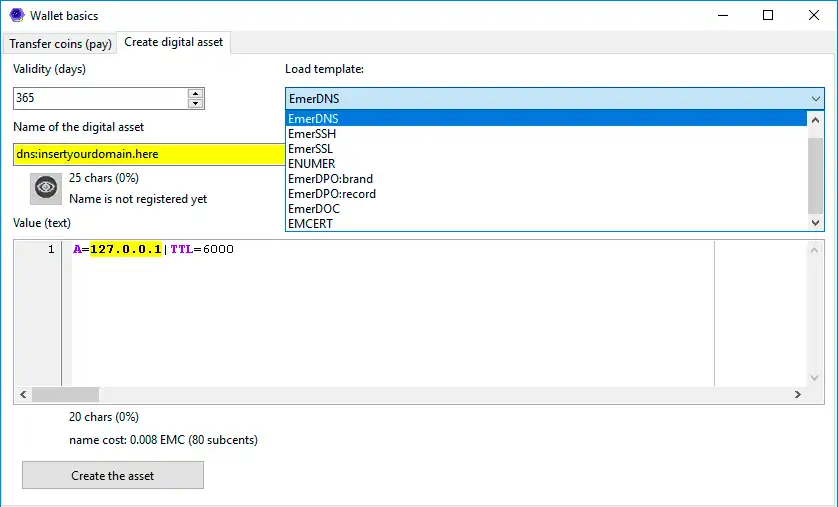The image size is (838, 507).
Task: Click the TTL=6000 text
Action: click(x=202, y=249)
